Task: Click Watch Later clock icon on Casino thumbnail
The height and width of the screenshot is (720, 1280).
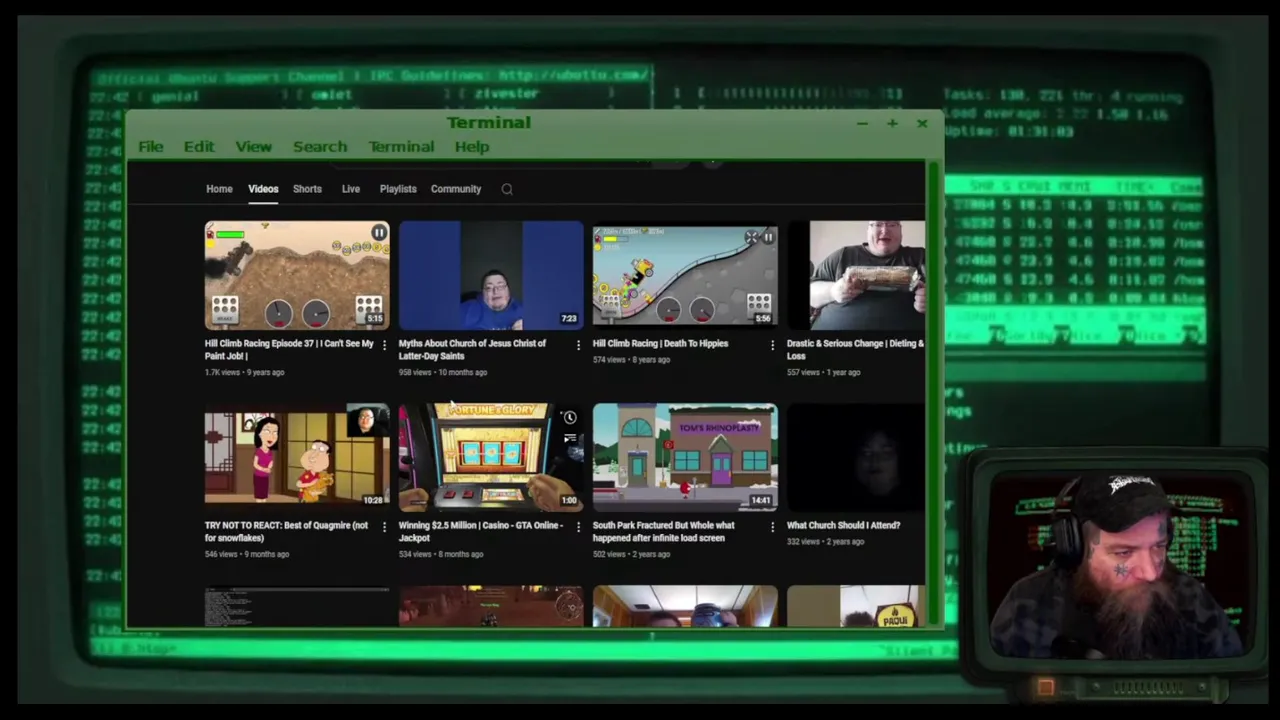Action: 569,418
